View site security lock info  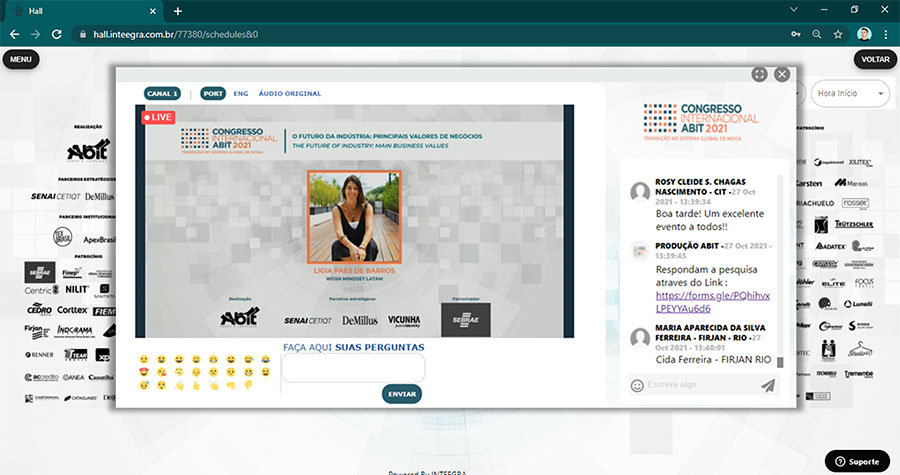click(83, 34)
